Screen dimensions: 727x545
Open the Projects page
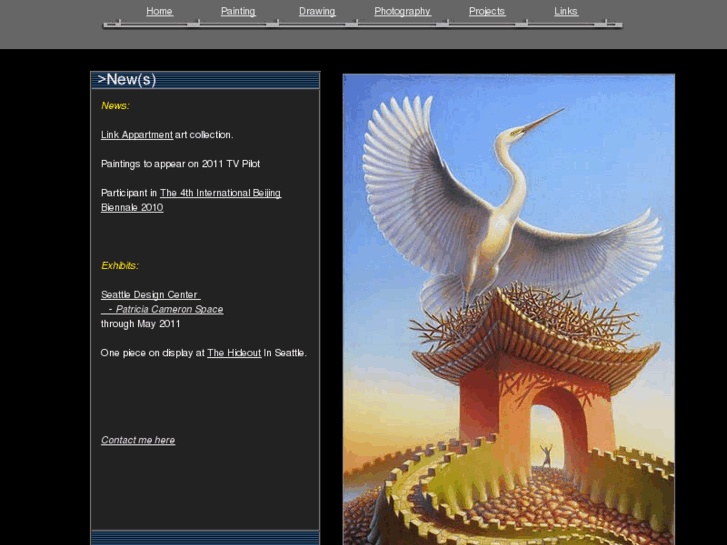pos(487,11)
